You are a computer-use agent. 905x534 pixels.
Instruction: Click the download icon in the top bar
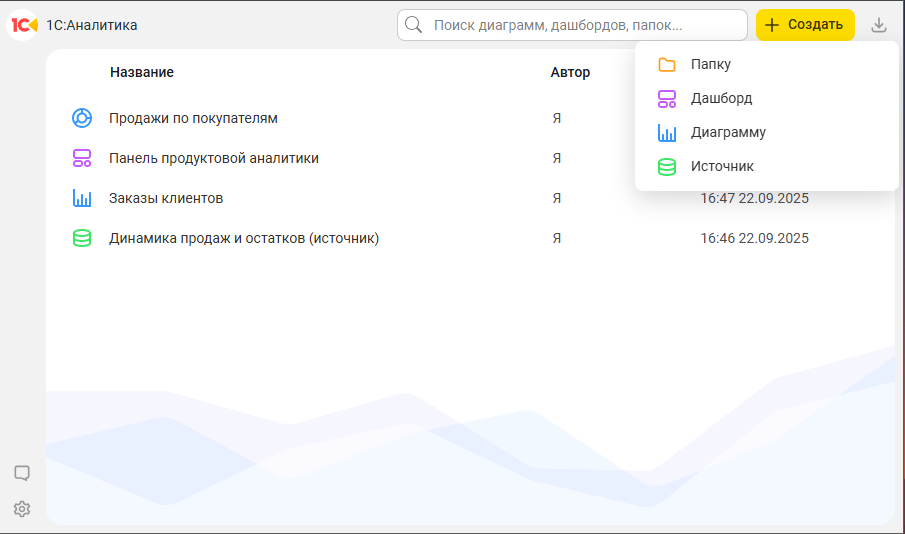(x=879, y=25)
